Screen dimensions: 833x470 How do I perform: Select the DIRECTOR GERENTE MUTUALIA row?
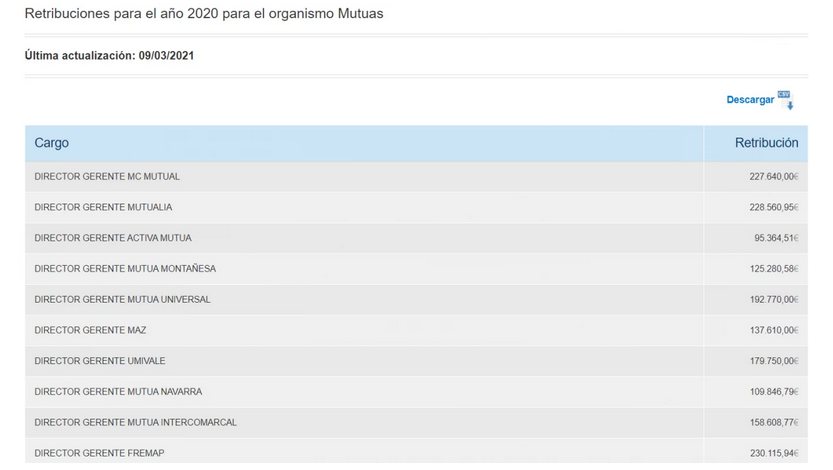point(416,207)
